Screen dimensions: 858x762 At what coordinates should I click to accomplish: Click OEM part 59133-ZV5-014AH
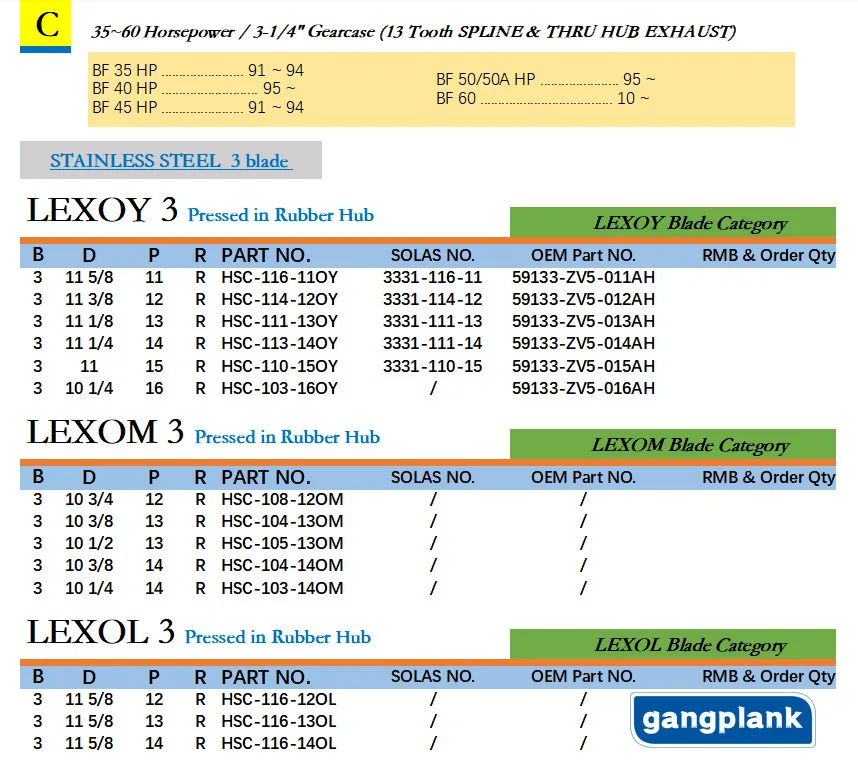click(583, 343)
